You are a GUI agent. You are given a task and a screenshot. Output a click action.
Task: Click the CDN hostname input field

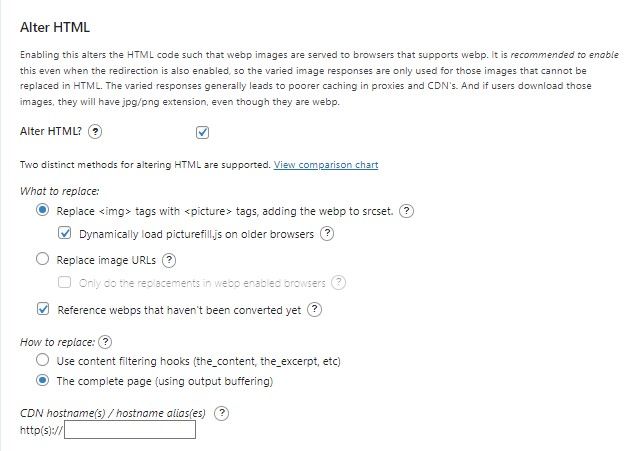pos(130,430)
